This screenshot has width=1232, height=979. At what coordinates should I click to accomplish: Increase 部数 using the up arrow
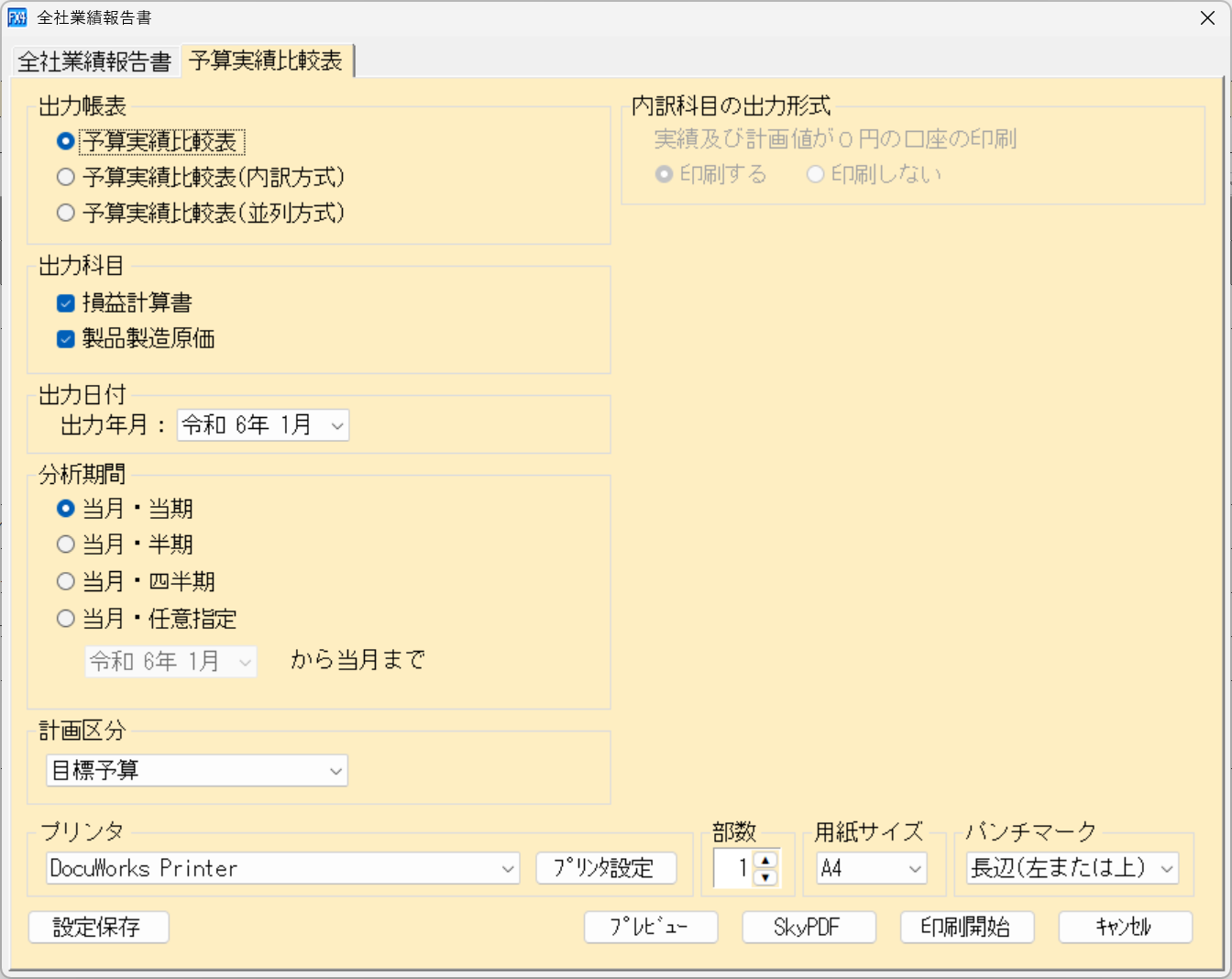point(766,862)
